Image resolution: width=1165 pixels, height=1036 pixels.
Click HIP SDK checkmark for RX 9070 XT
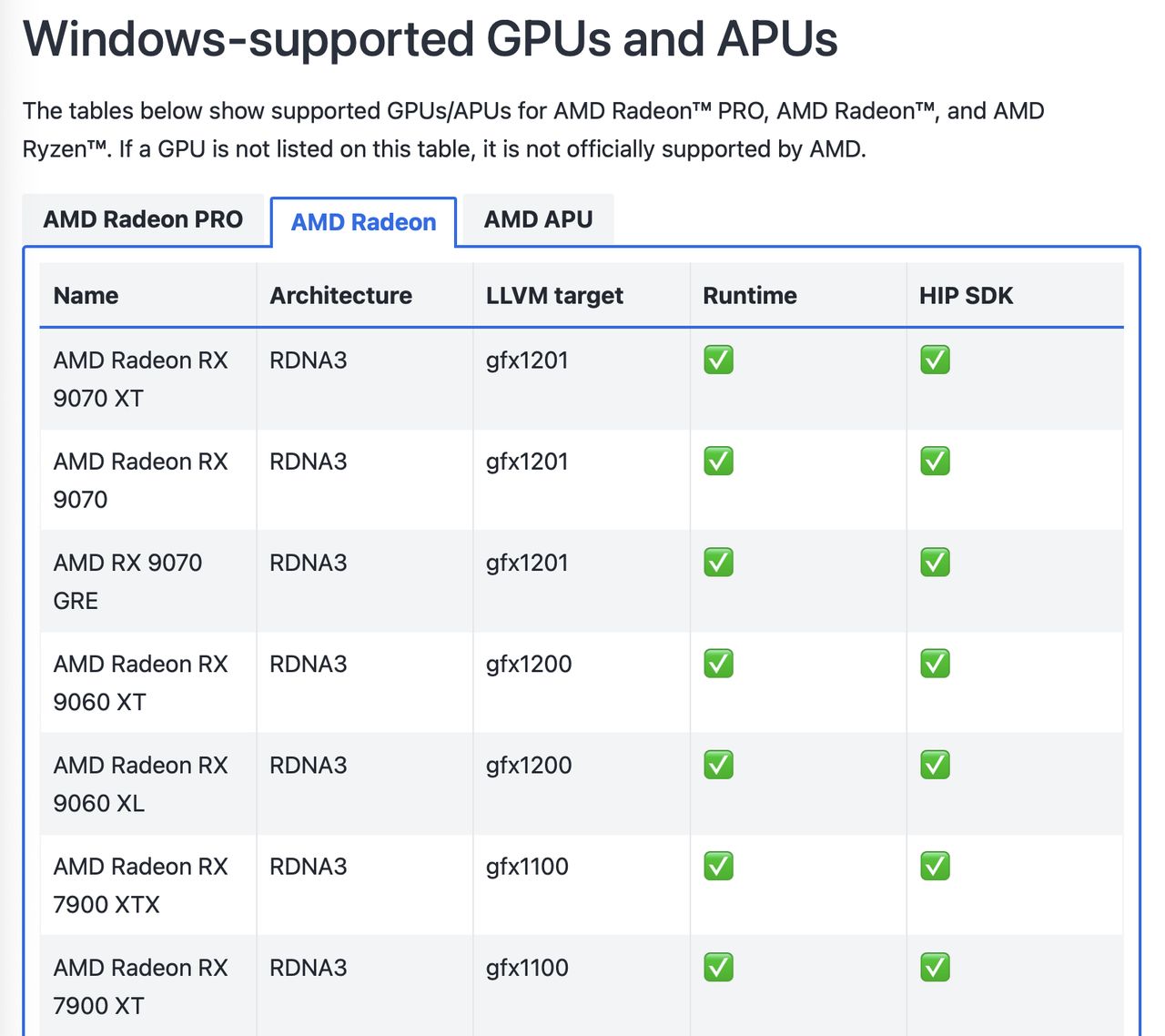coord(935,360)
